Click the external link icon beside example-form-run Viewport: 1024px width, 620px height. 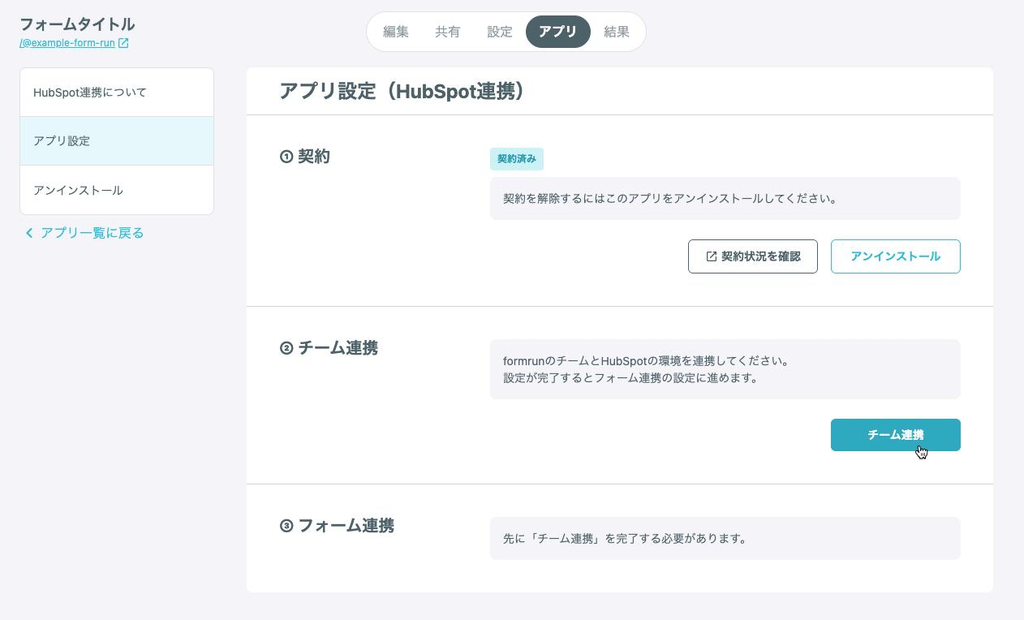point(123,43)
